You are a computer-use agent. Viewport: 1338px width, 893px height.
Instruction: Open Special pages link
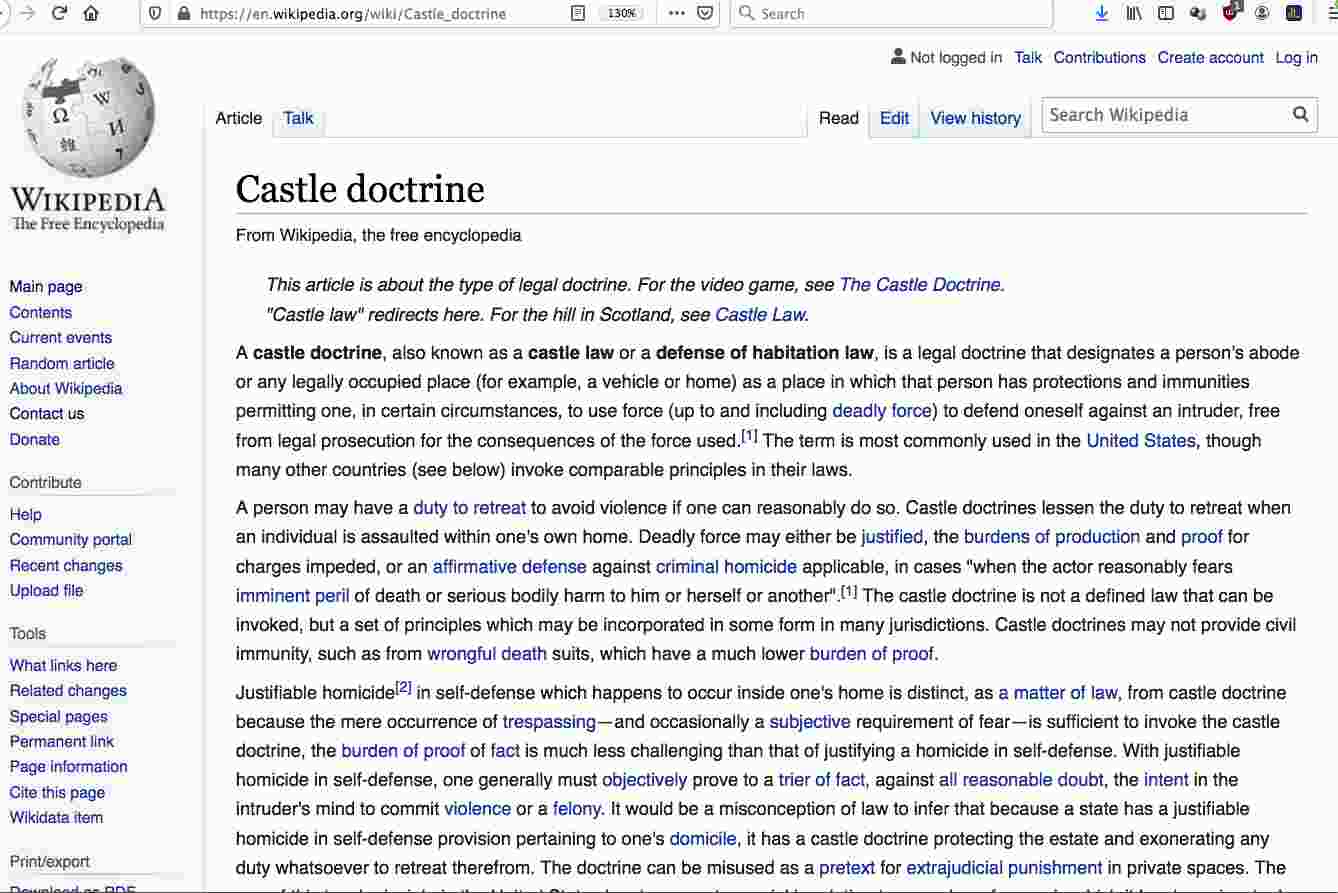pyautogui.click(x=58, y=716)
